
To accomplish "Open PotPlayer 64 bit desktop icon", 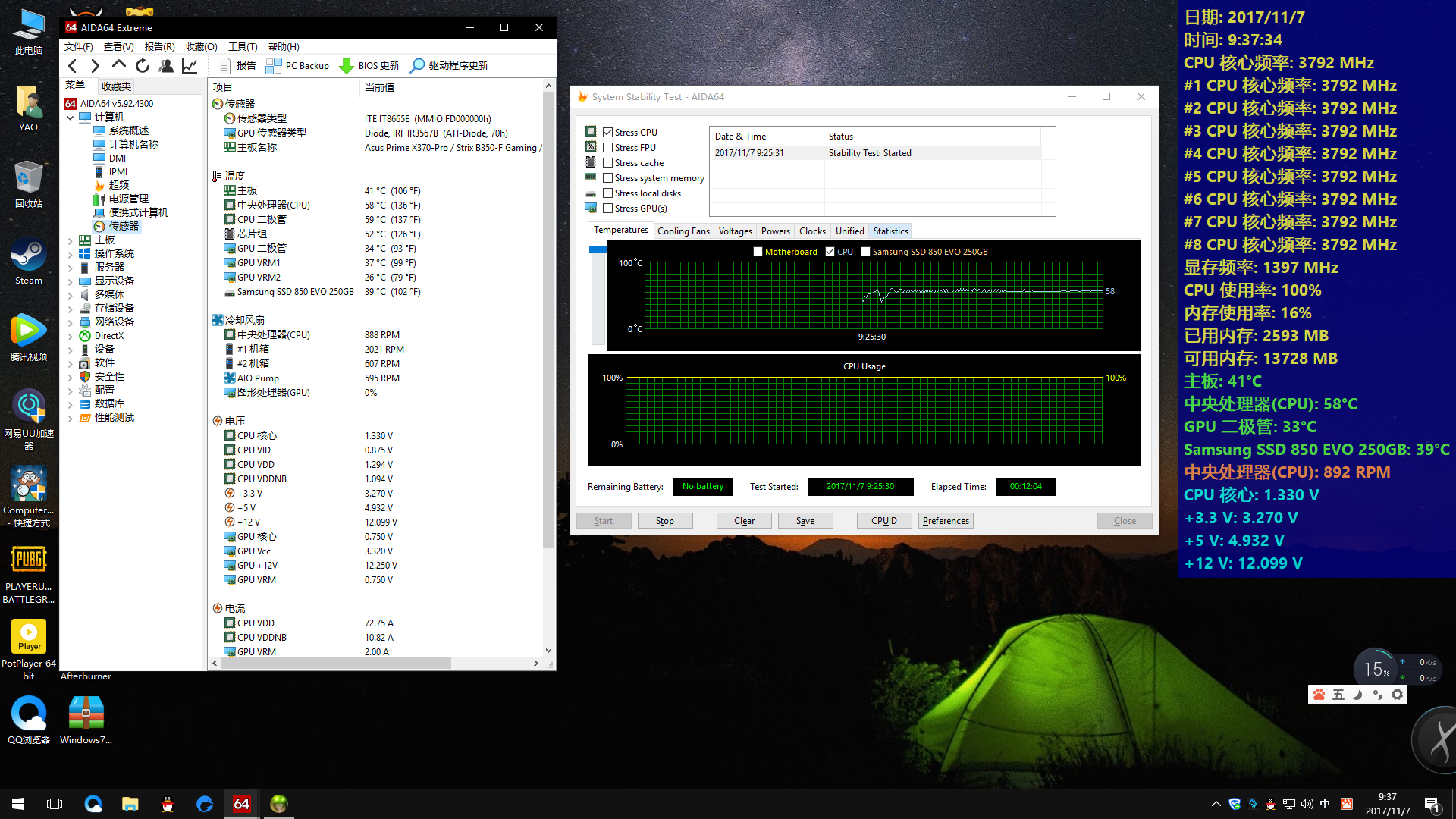I will [x=29, y=650].
